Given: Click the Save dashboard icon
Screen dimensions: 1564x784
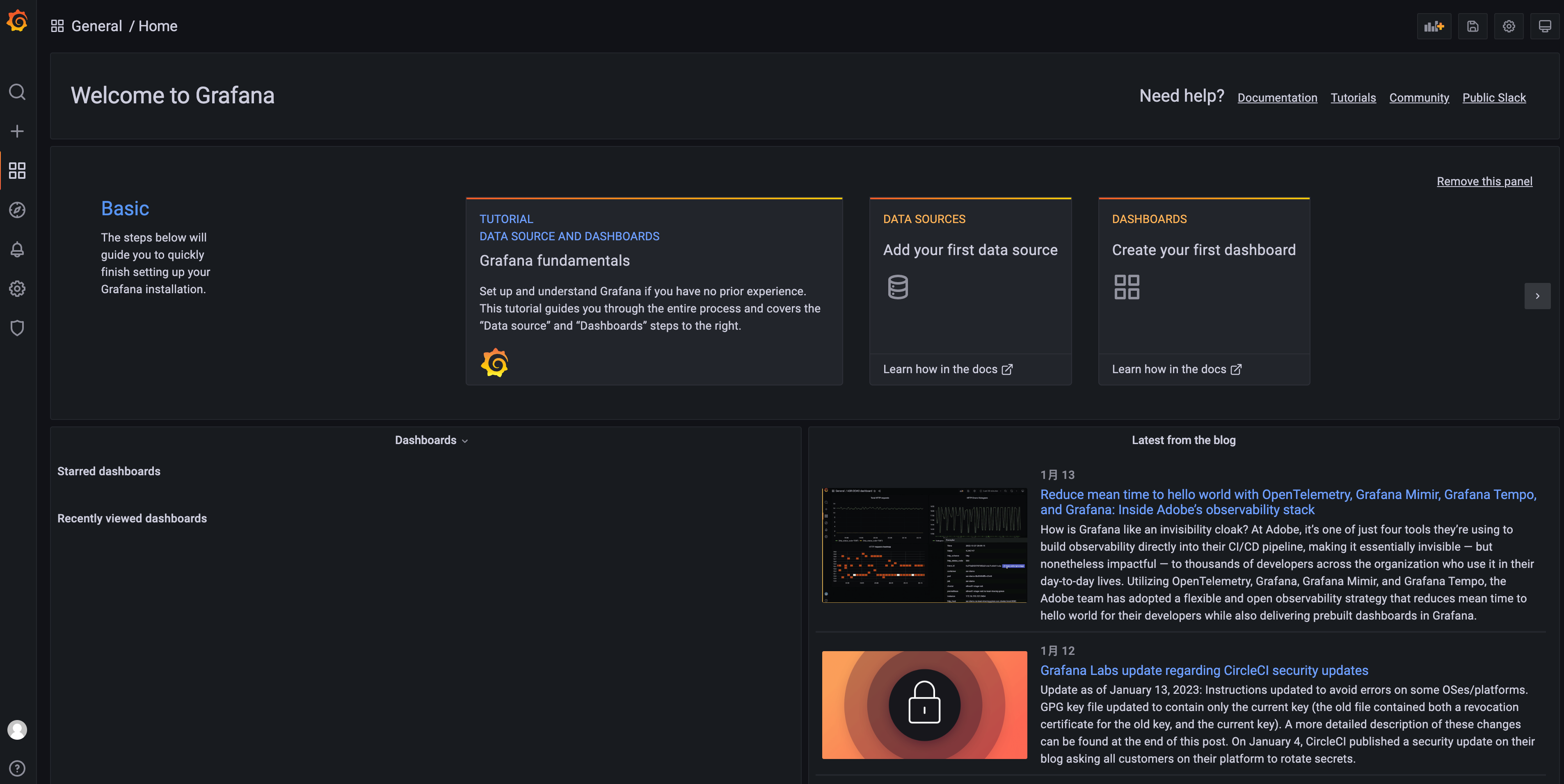Looking at the screenshot, I should pos(1473,26).
